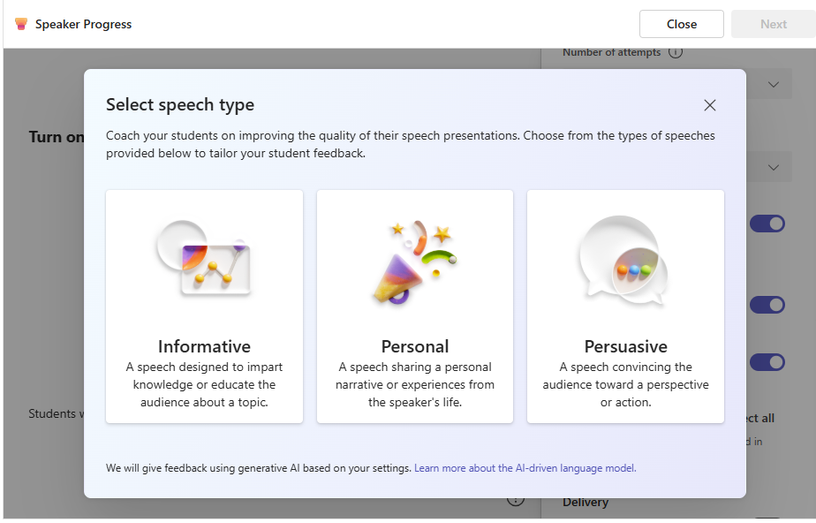Toggle the middle switch in the side panel
The height and width of the screenshot is (523, 816).
click(x=767, y=305)
